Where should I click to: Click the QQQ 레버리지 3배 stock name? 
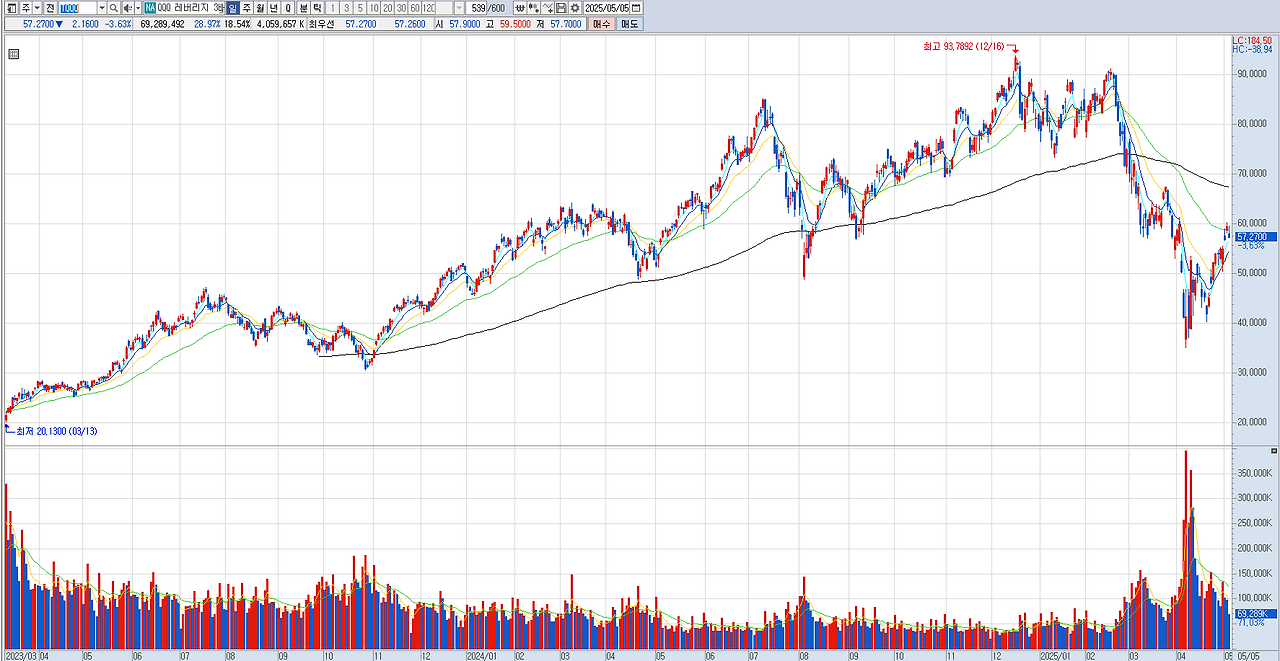(190, 8)
